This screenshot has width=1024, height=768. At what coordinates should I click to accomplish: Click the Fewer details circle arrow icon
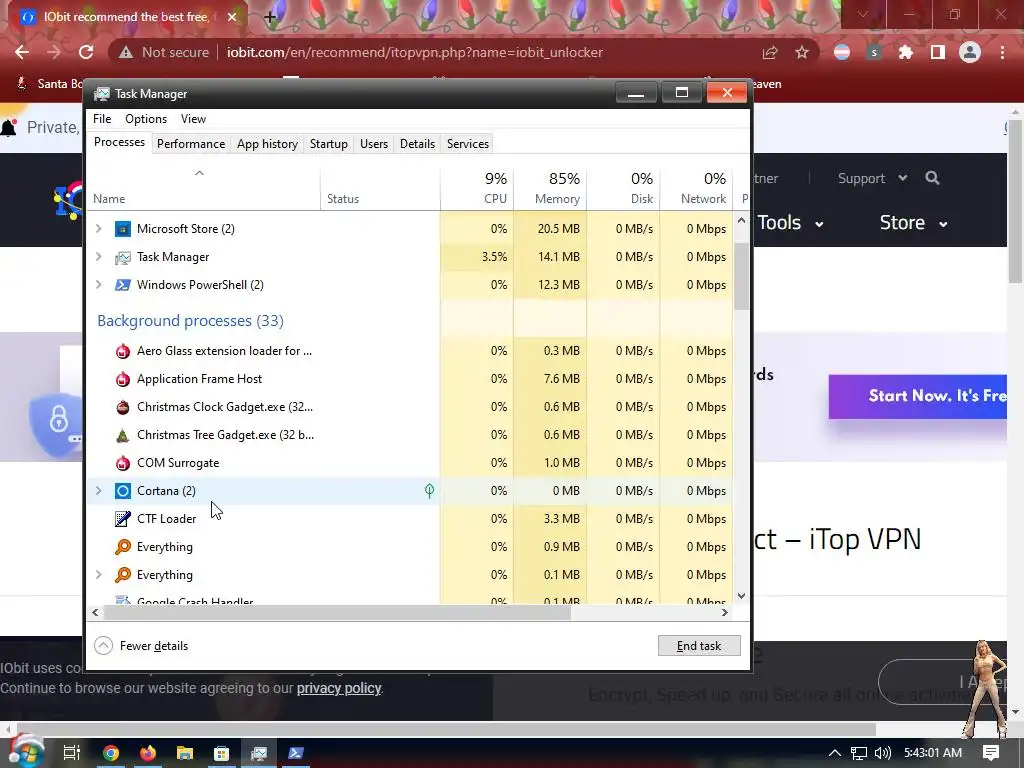[103, 646]
